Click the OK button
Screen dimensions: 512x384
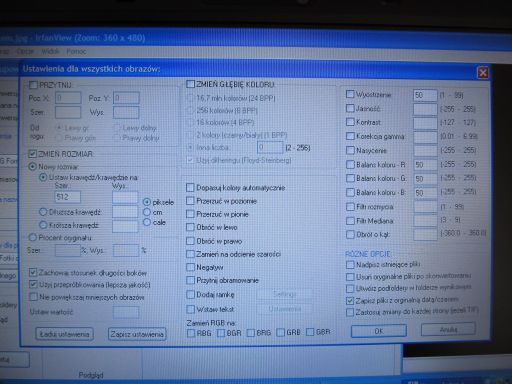coord(379,331)
